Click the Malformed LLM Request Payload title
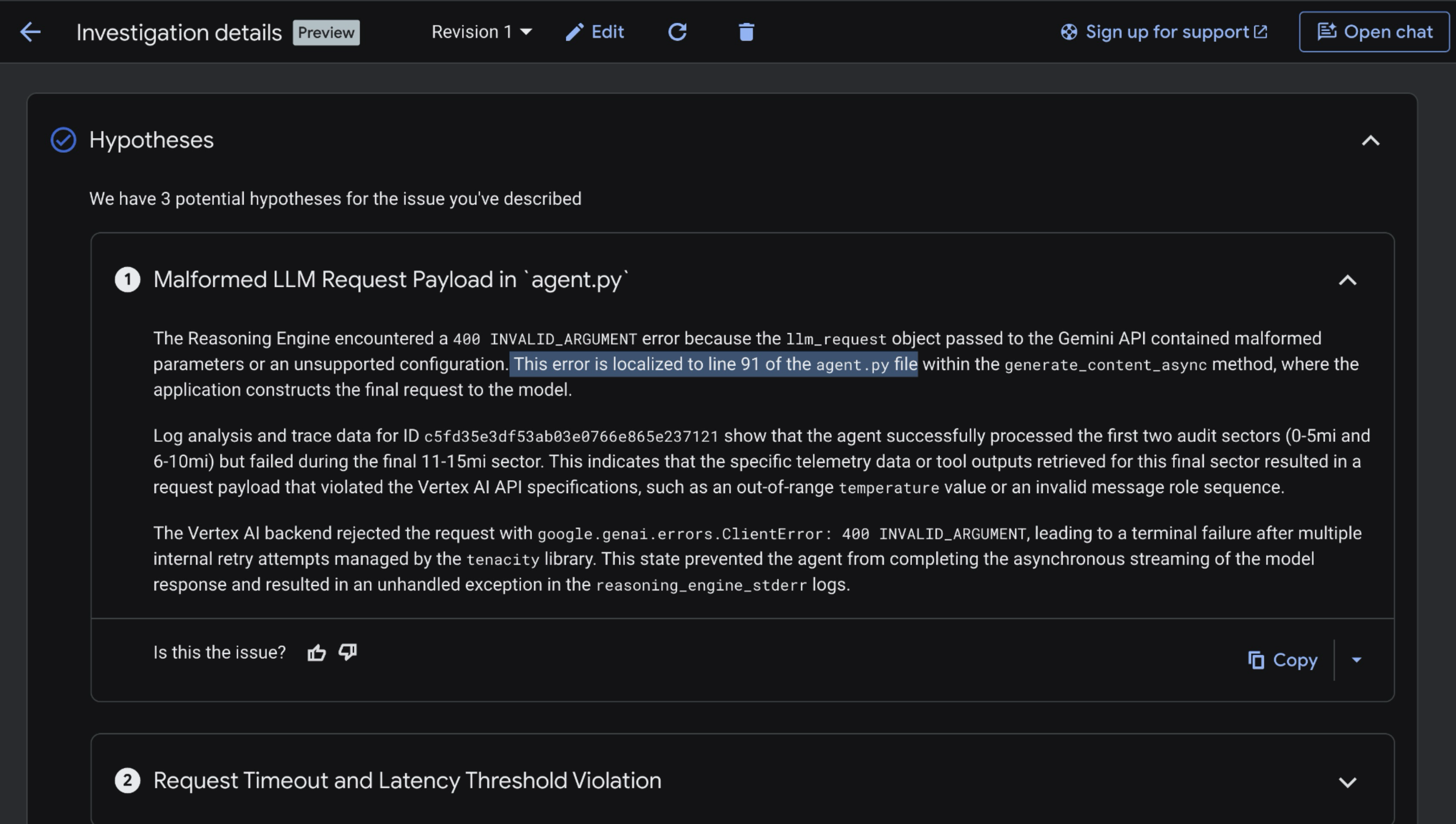The image size is (1456, 824). 391,280
